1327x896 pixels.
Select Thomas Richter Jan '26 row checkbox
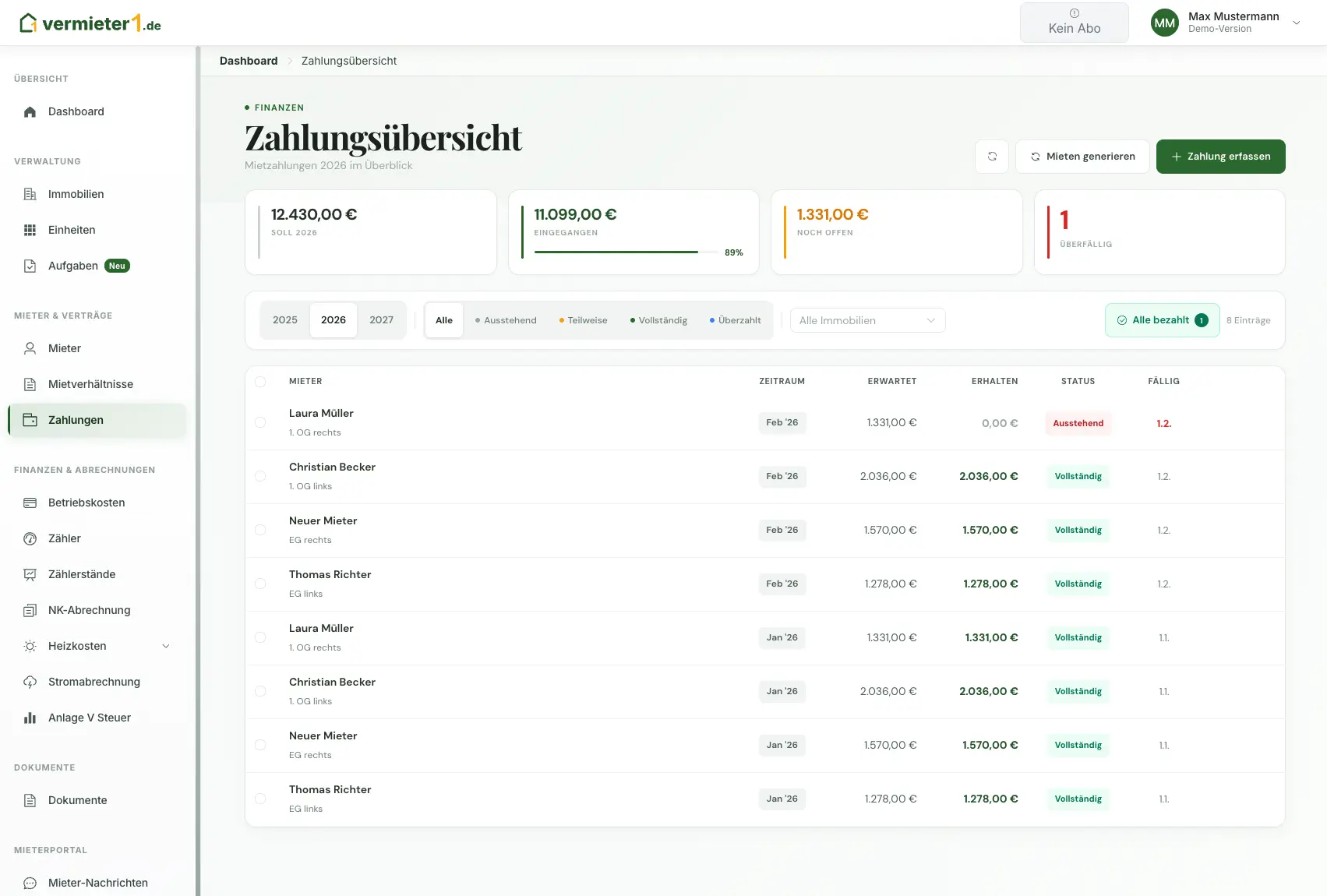coord(260,799)
